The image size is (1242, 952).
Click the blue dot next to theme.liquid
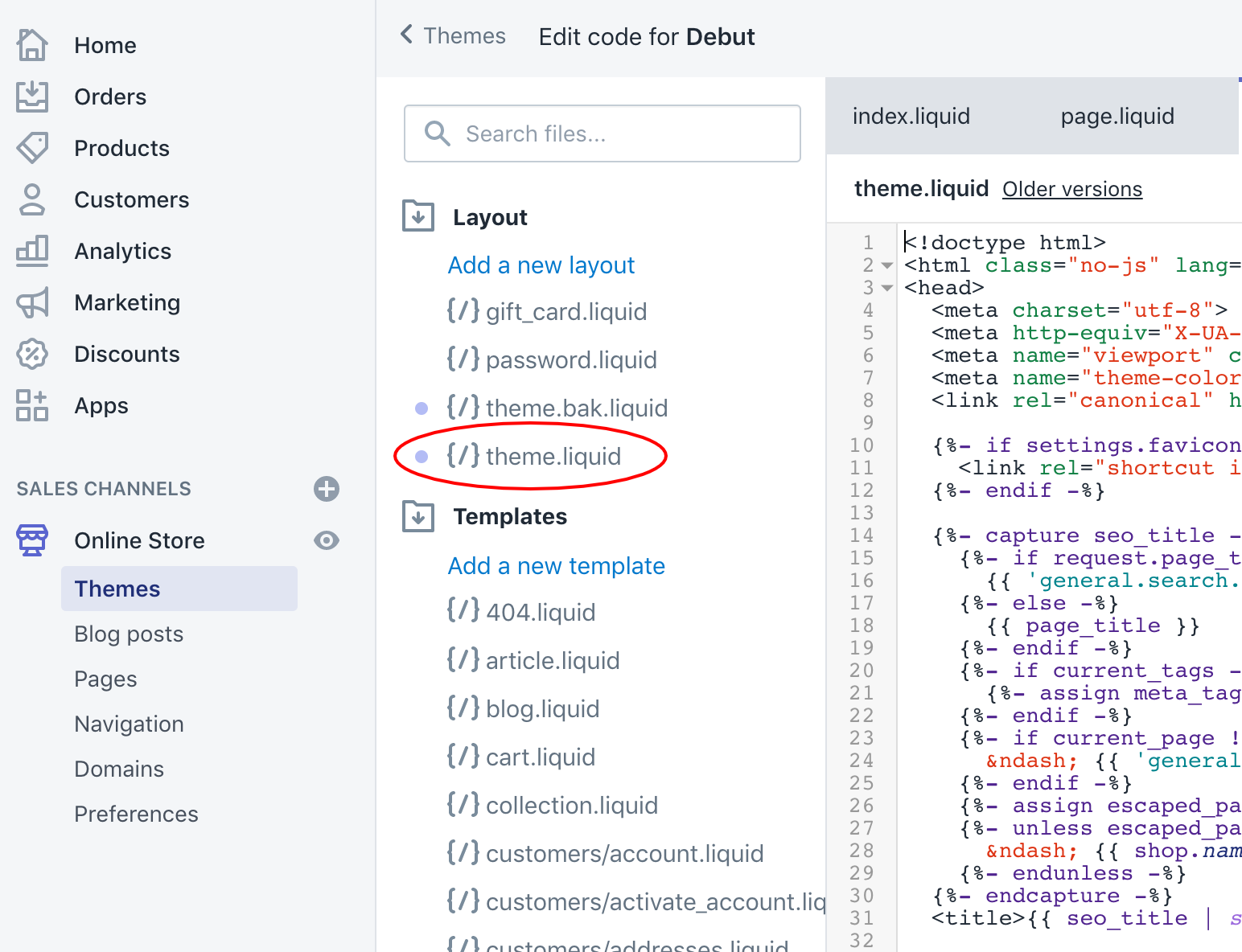[x=422, y=456]
